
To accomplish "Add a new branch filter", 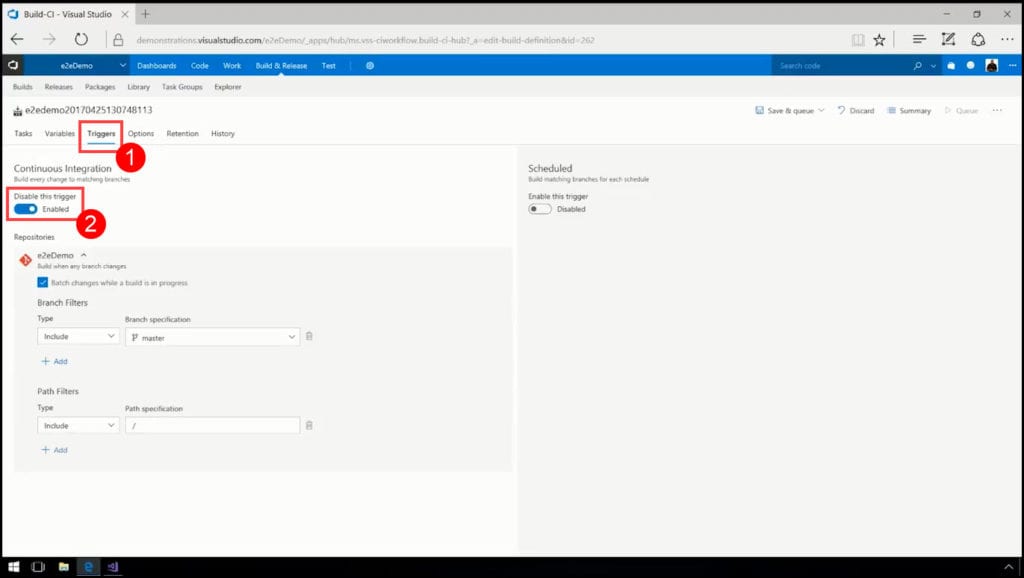I will 54,361.
